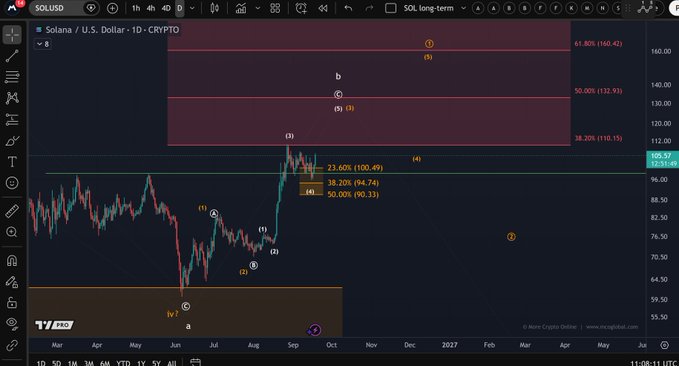Show All range data

(x=171, y=363)
